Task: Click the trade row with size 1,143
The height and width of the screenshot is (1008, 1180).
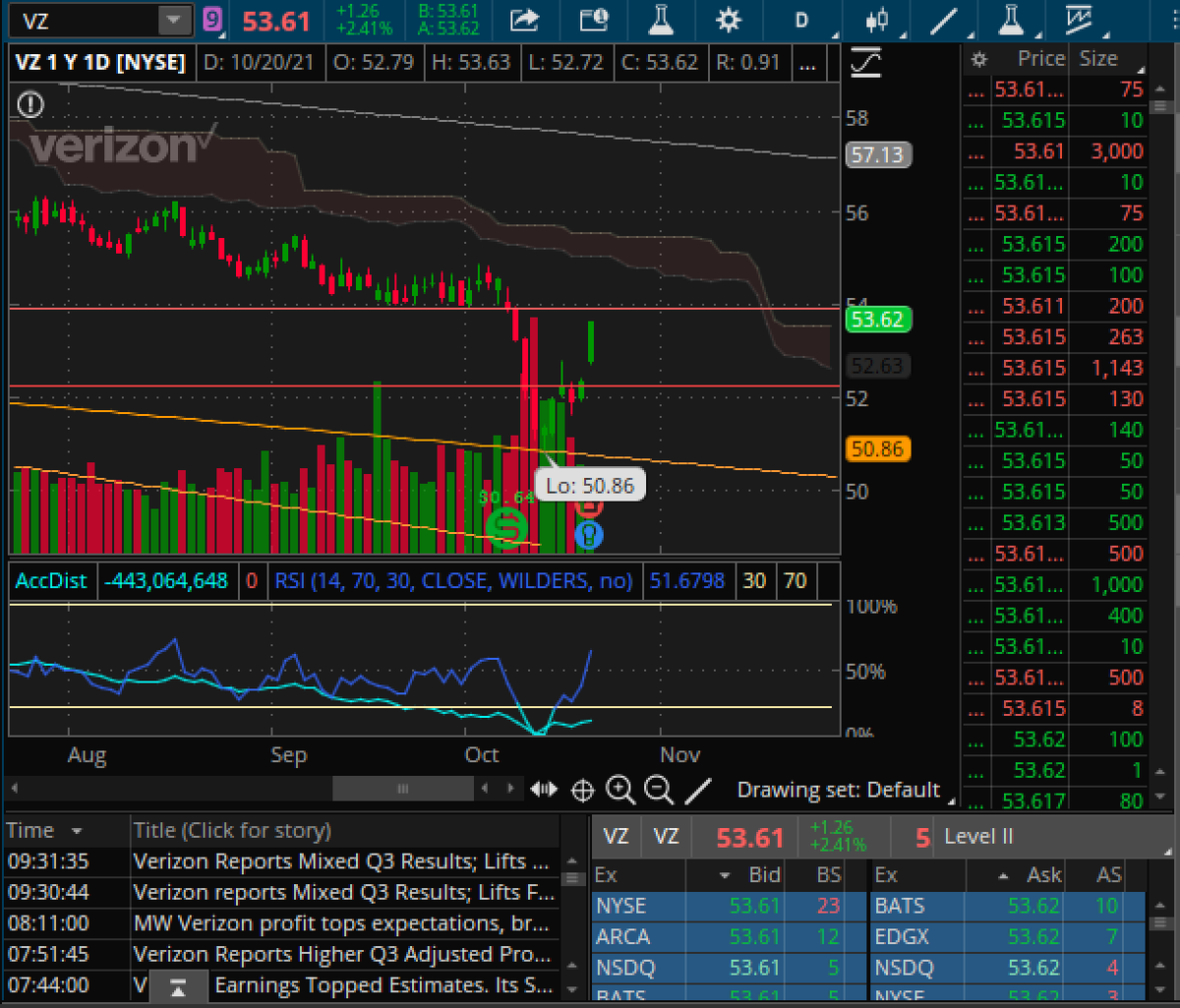Action: [1055, 368]
